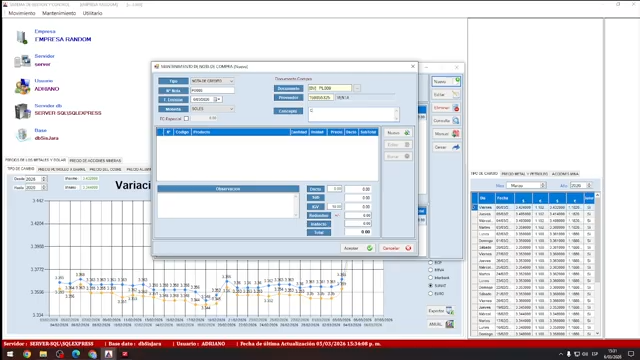Click the Aceptar button
The height and width of the screenshot is (360, 640).
[358, 248]
